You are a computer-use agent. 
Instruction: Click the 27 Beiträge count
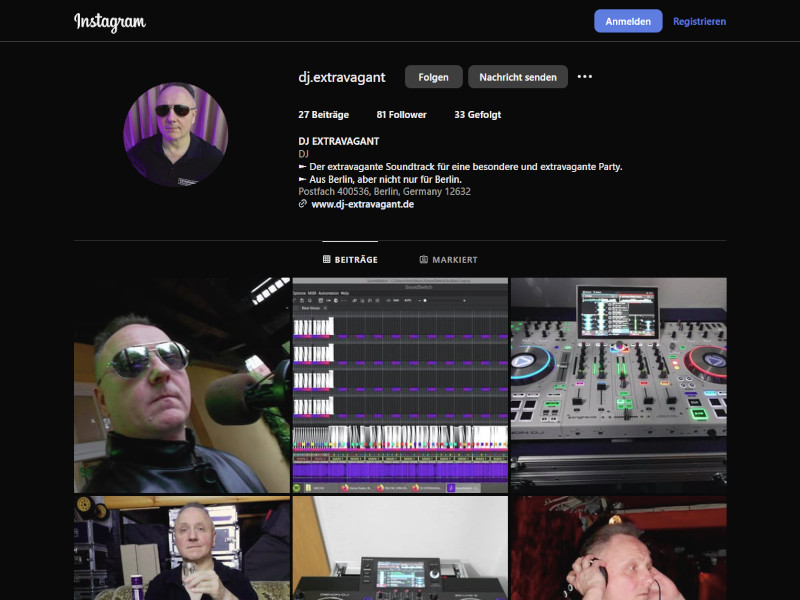click(x=321, y=114)
